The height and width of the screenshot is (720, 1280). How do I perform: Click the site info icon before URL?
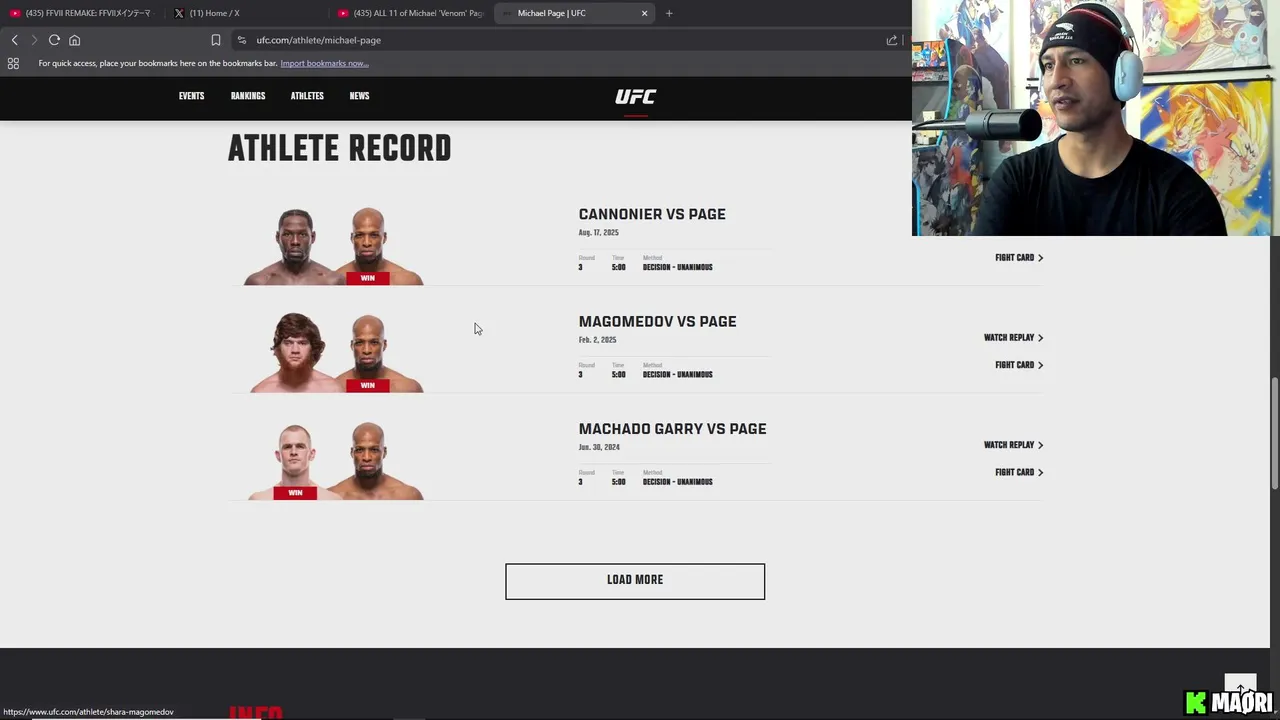tap(241, 40)
